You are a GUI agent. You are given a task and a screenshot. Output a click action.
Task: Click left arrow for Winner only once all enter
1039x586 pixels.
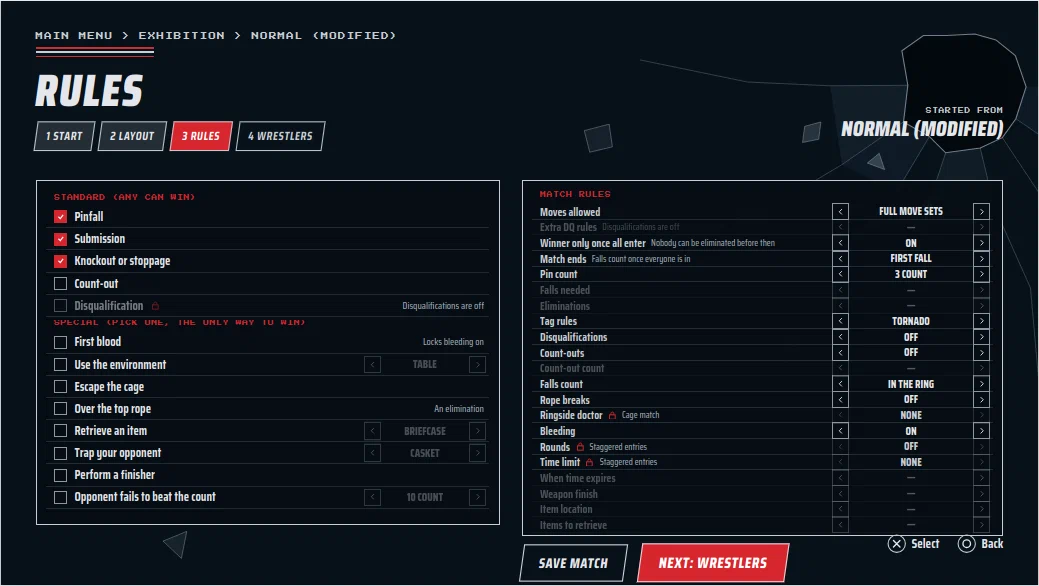click(x=840, y=243)
